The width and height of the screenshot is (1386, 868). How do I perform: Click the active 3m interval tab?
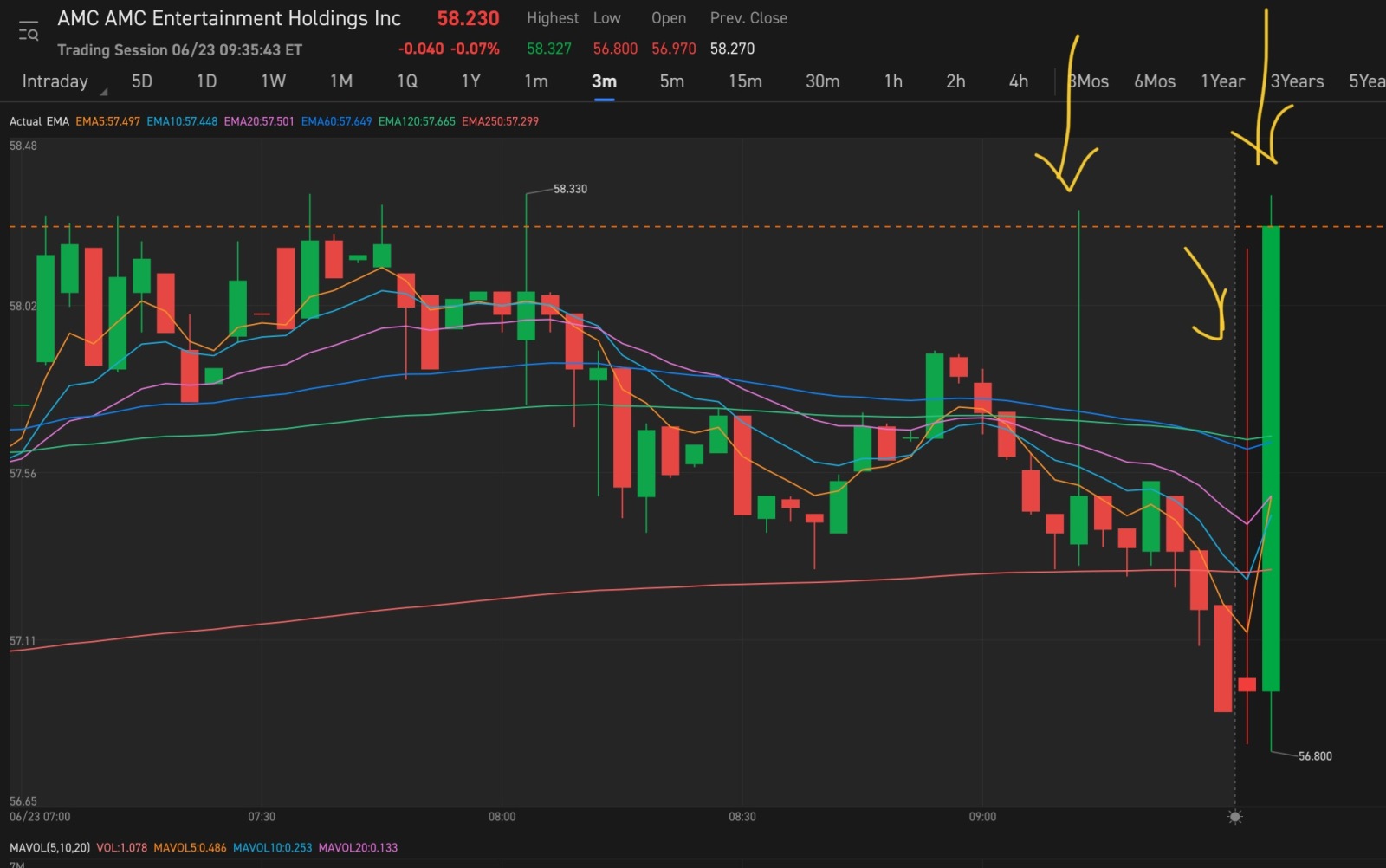[604, 81]
